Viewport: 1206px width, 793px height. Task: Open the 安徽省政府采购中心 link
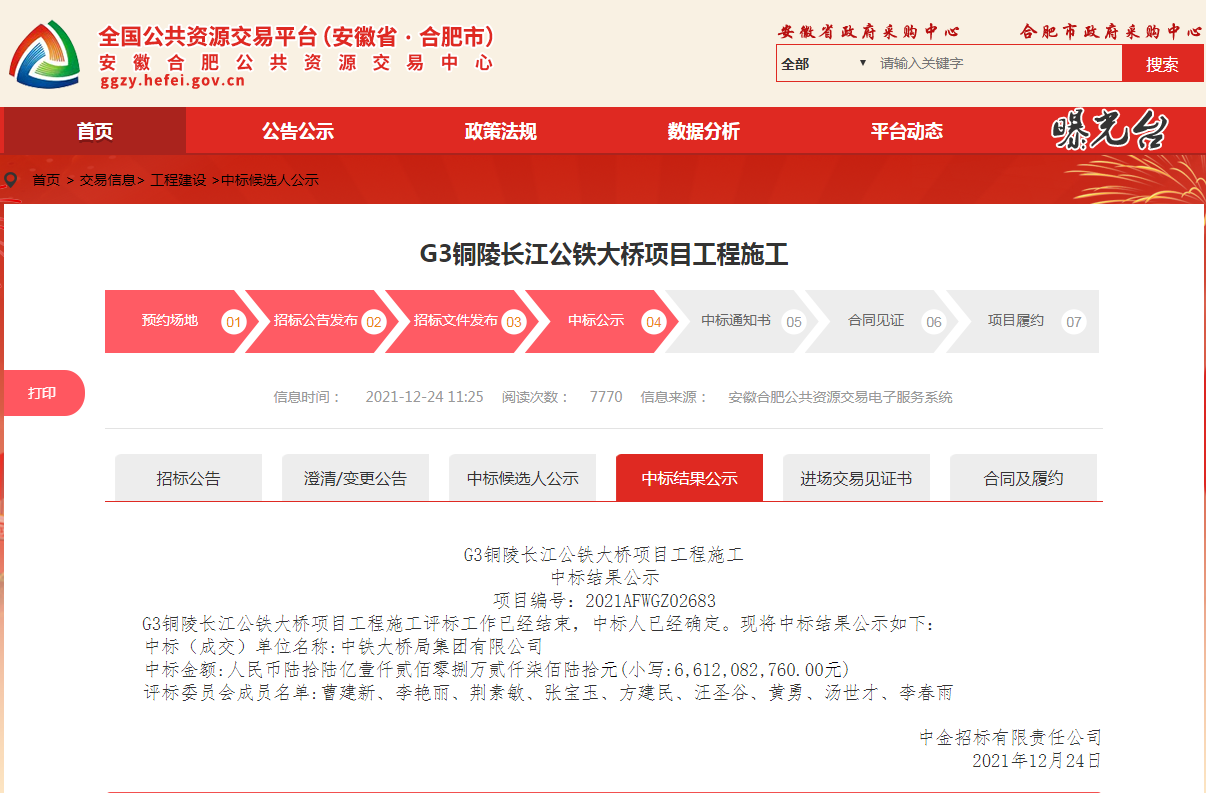click(x=868, y=31)
